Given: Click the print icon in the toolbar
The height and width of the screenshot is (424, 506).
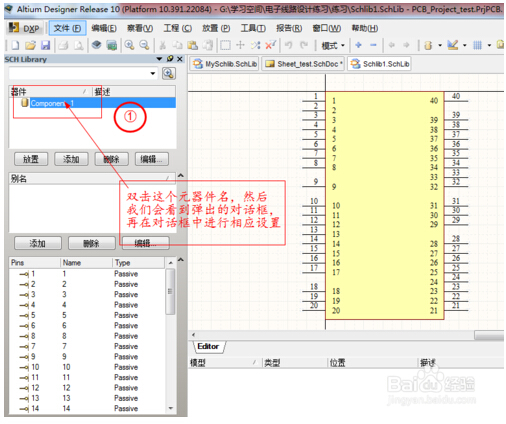Looking at the screenshot, I should pos(63,45).
